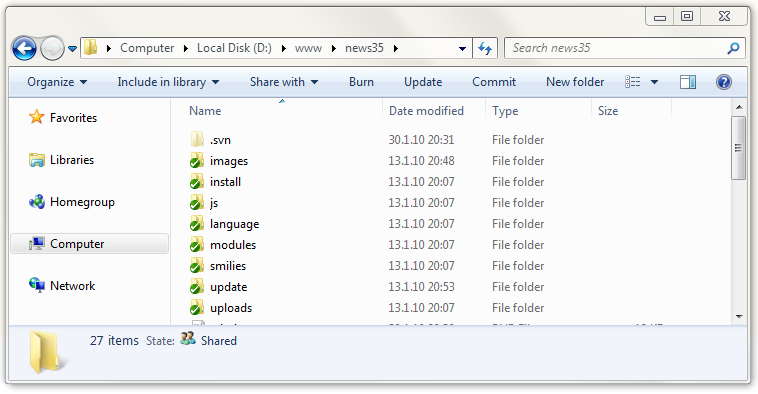Image resolution: width=758 pixels, height=394 pixels.
Task: Click File folder type of uploads row
Action: 518,307
